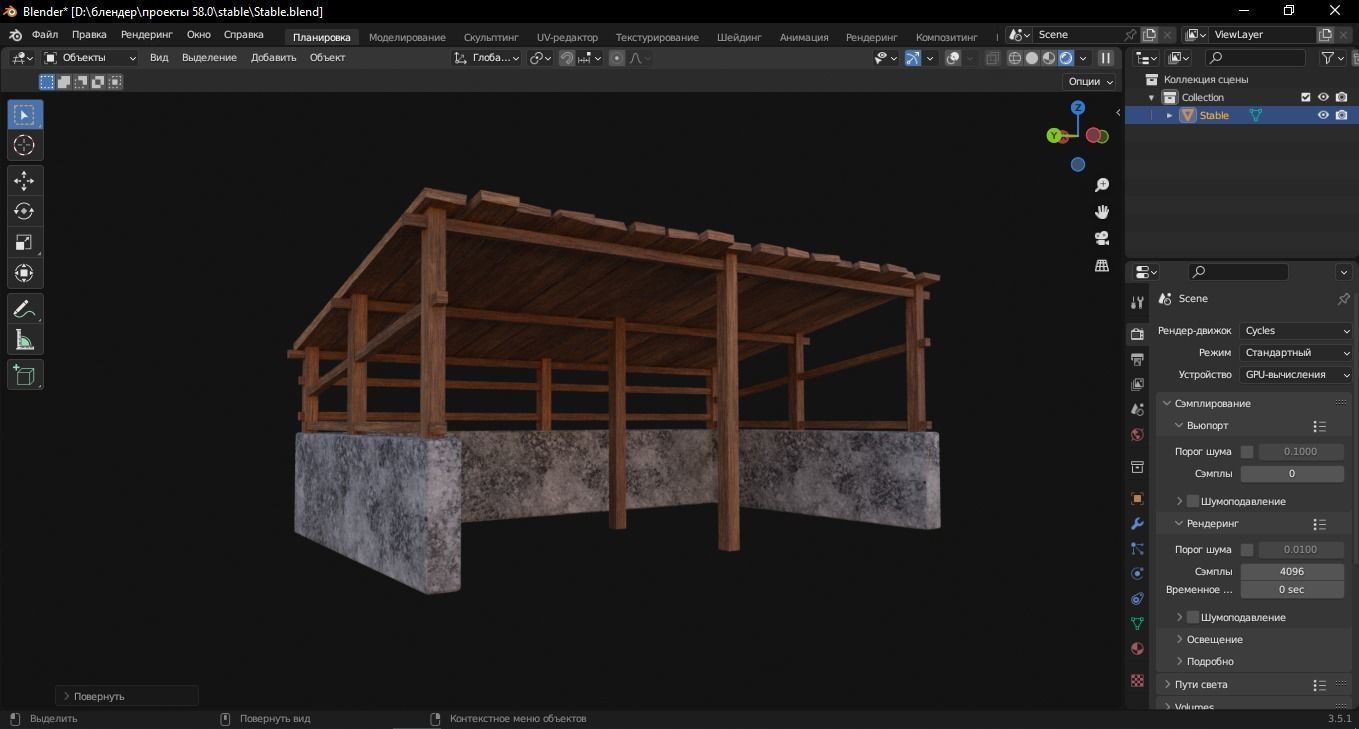The height and width of the screenshot is (729, 1359).
Task: Open Objects mode dropdown
Action: [90, 58]
